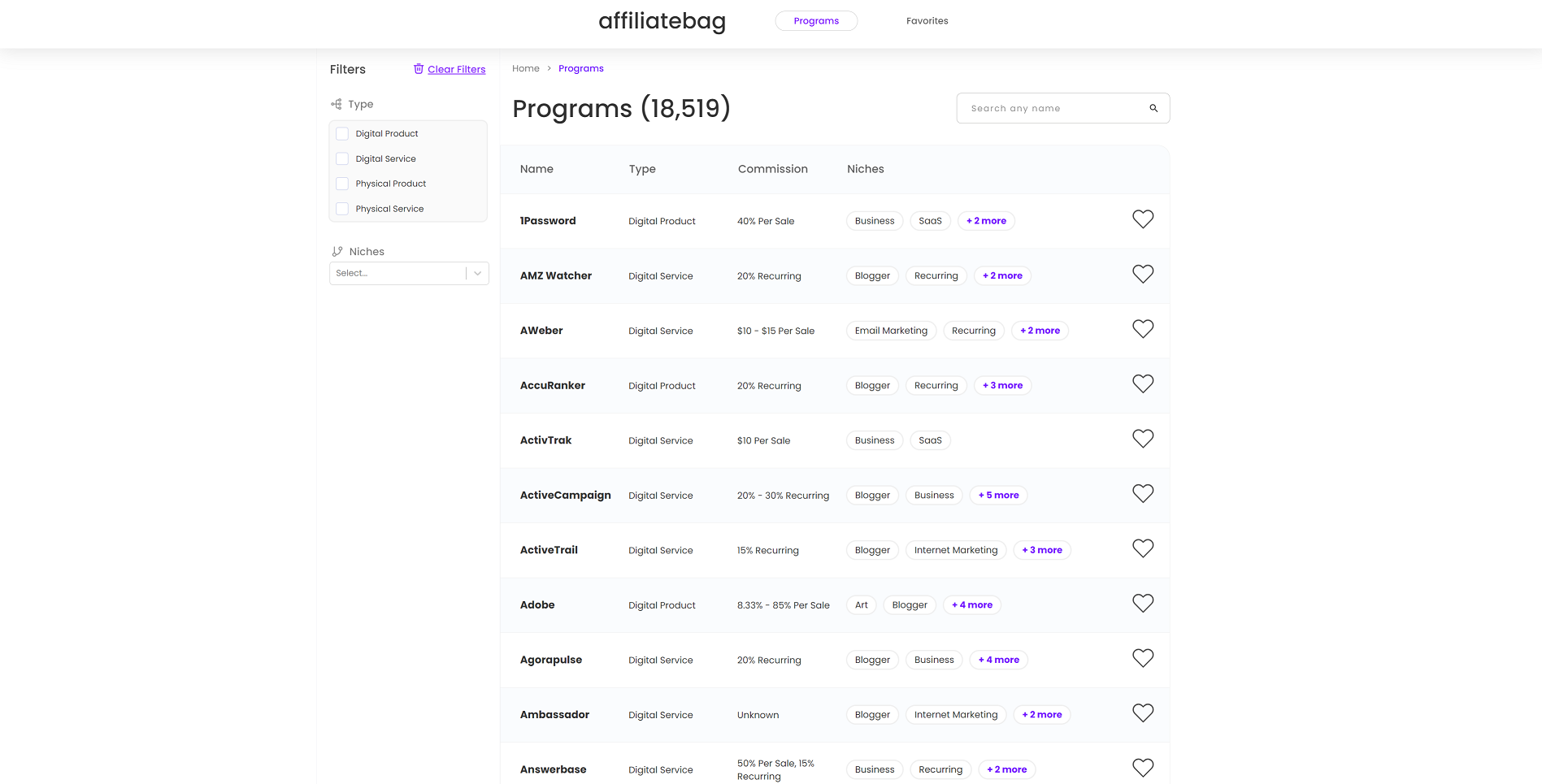The width and height of the screenshot is (1542, 784).
Task: Add AccuRanker to favorites via heart
Action: click(1143, 384)
